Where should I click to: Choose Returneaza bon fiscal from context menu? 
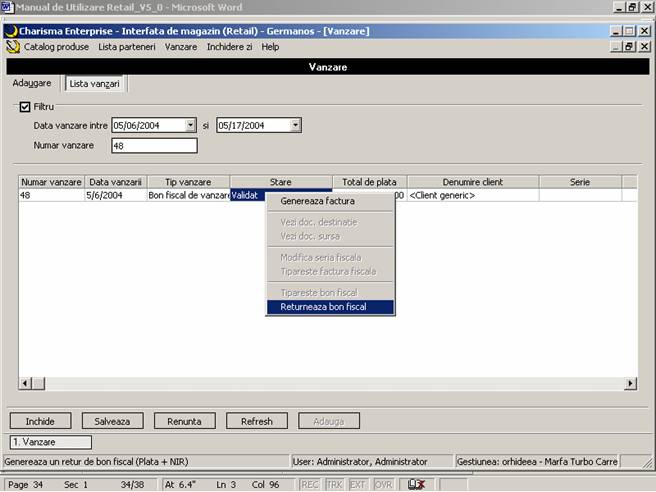[x=330, y=307]
